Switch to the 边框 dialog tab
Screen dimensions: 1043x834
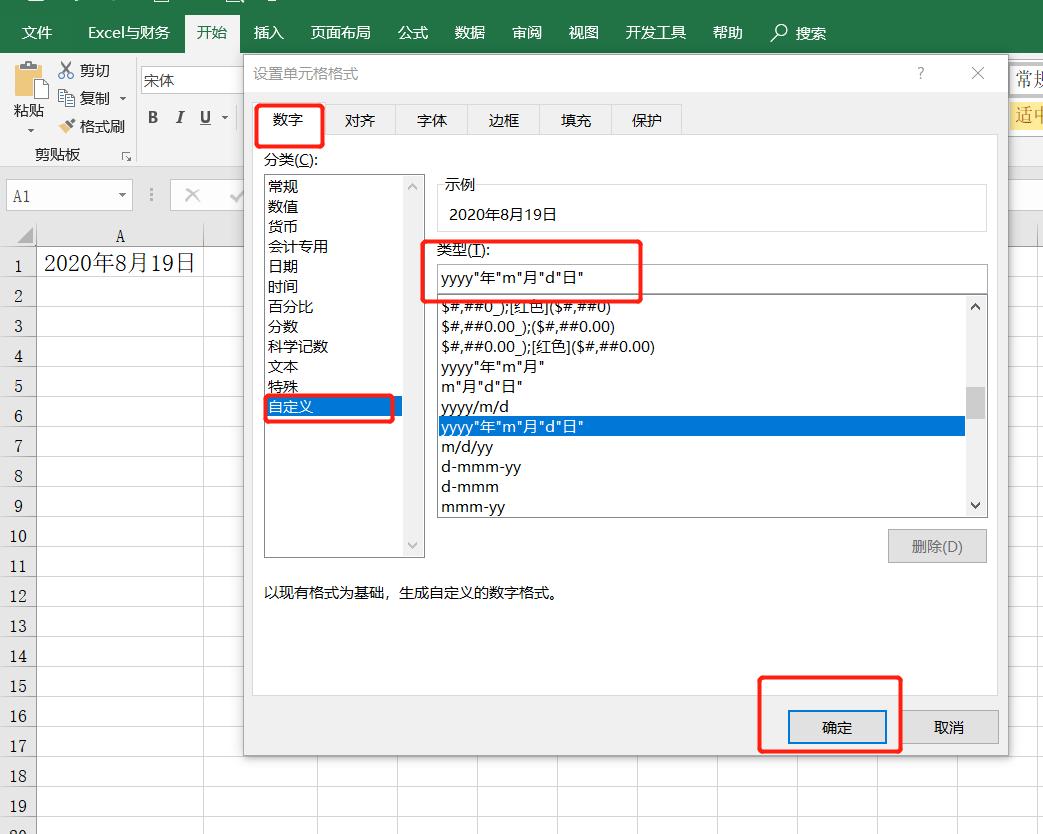tap(503, 120)
